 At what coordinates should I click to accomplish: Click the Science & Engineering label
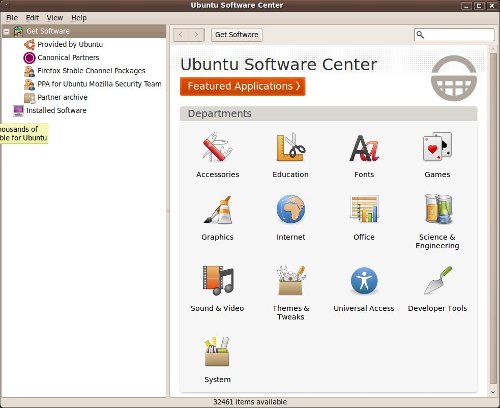click(437, 241)
